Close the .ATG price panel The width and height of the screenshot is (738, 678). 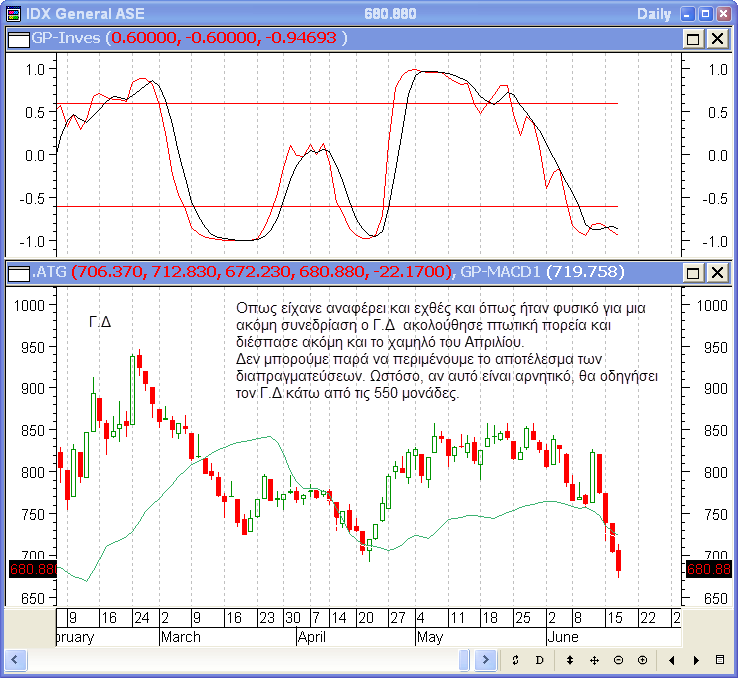(x=717, y=272)
